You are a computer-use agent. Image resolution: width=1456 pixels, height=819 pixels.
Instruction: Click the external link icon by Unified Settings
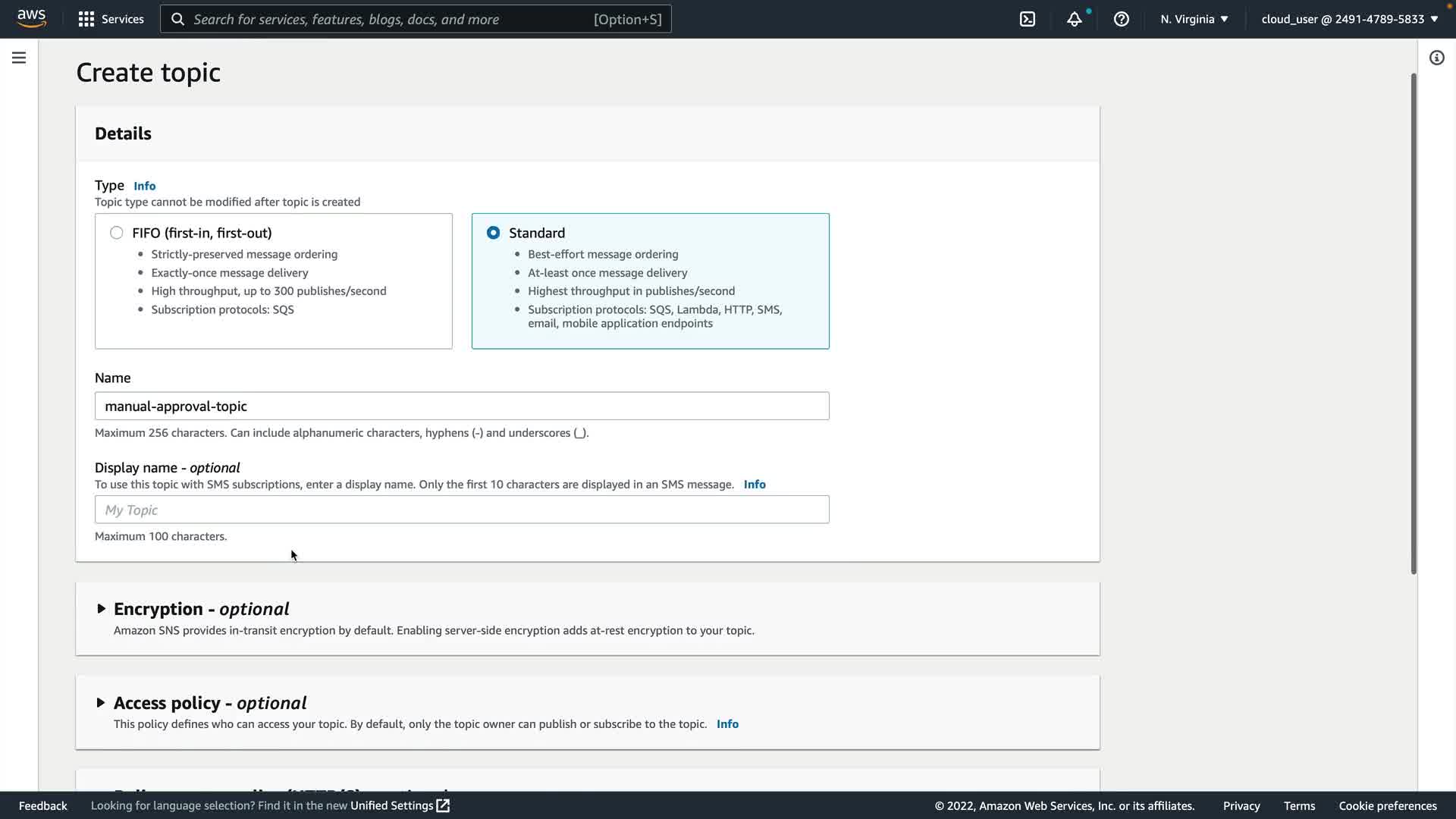(x=444, y=805)
